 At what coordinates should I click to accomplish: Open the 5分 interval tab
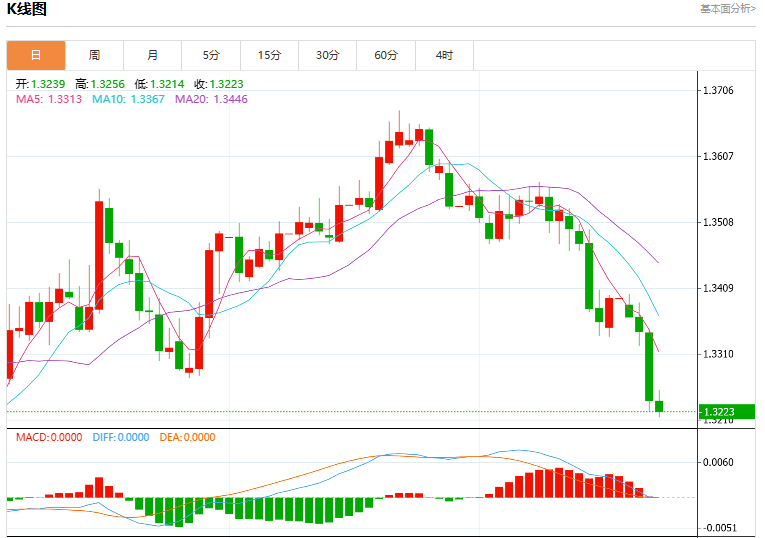click(211, 55)
